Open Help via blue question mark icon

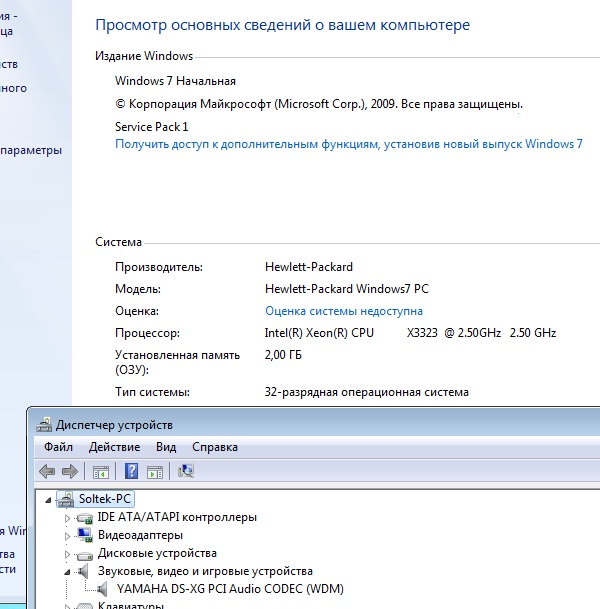tap(131, 472)
